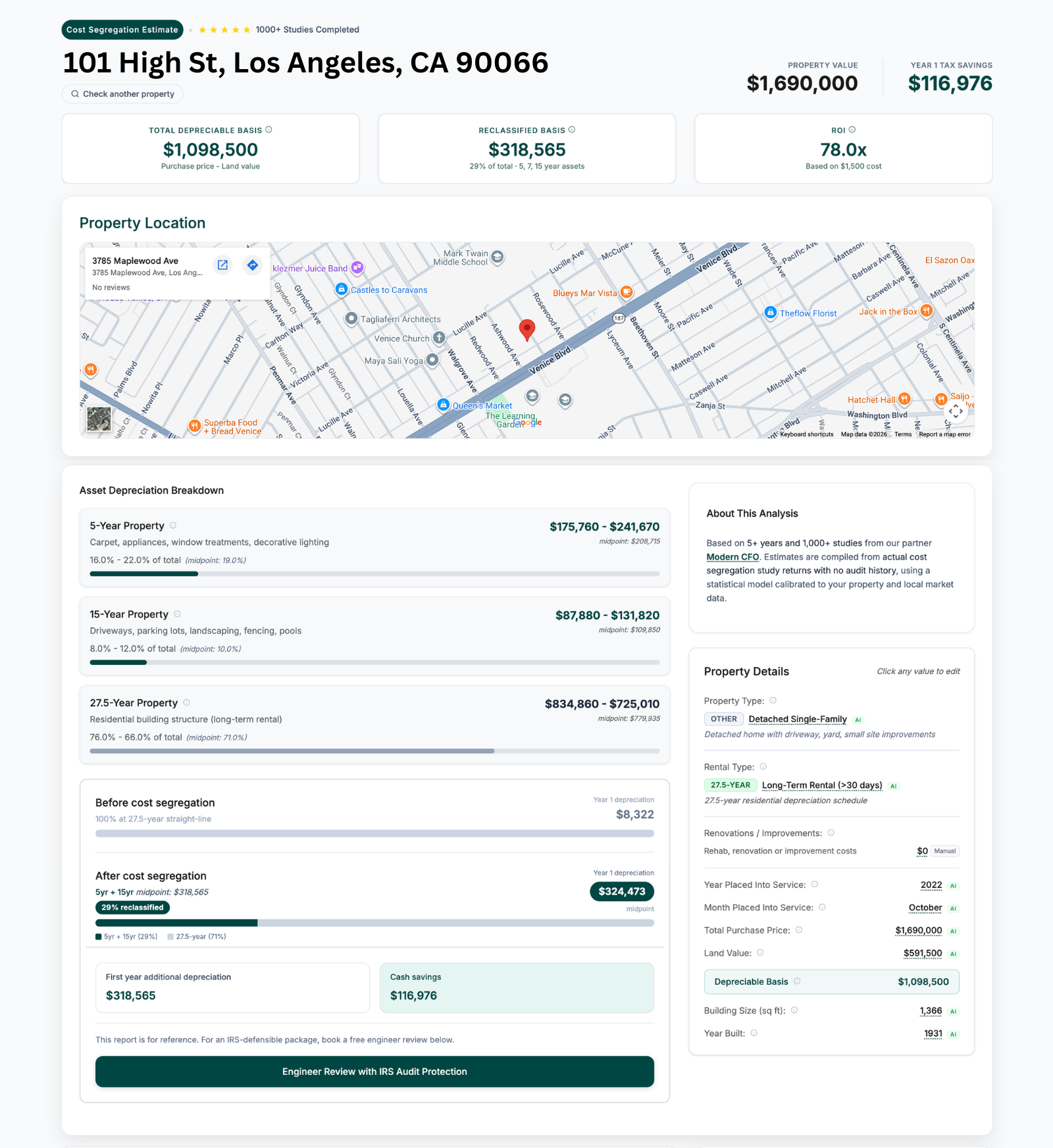The height and width of the screenshot is (1148, 1053).
Task: Edit the October month placed into service
Action: pyautogui.click(x=925, y=908)
